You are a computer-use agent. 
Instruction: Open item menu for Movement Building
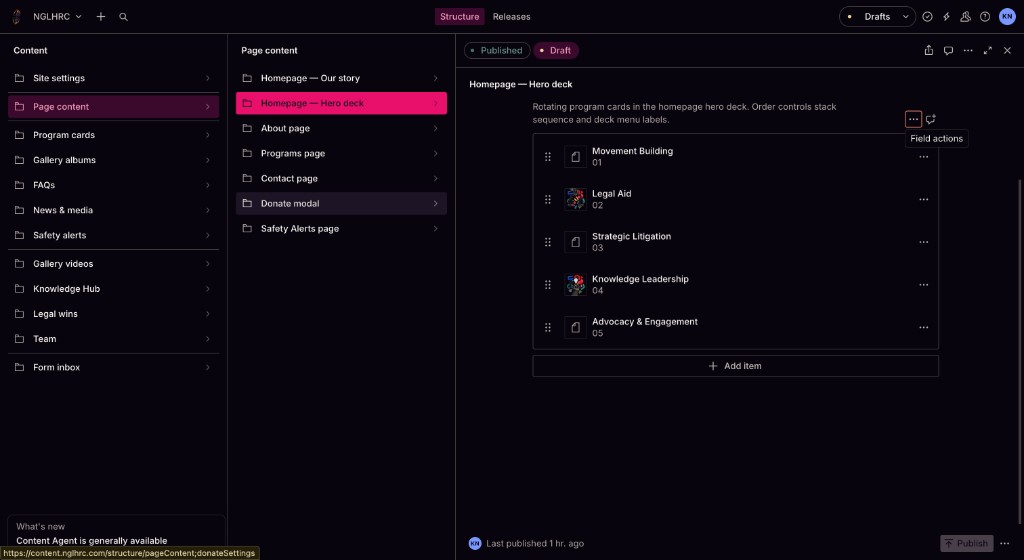923,157
